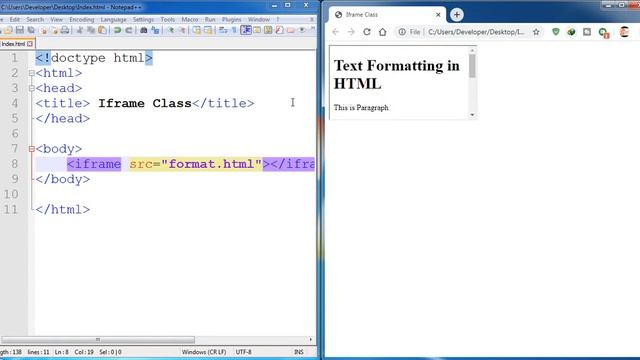Click the Zoom Out icon in Notepad++ toolbar
640x360 pixels.
coord(182,30)
